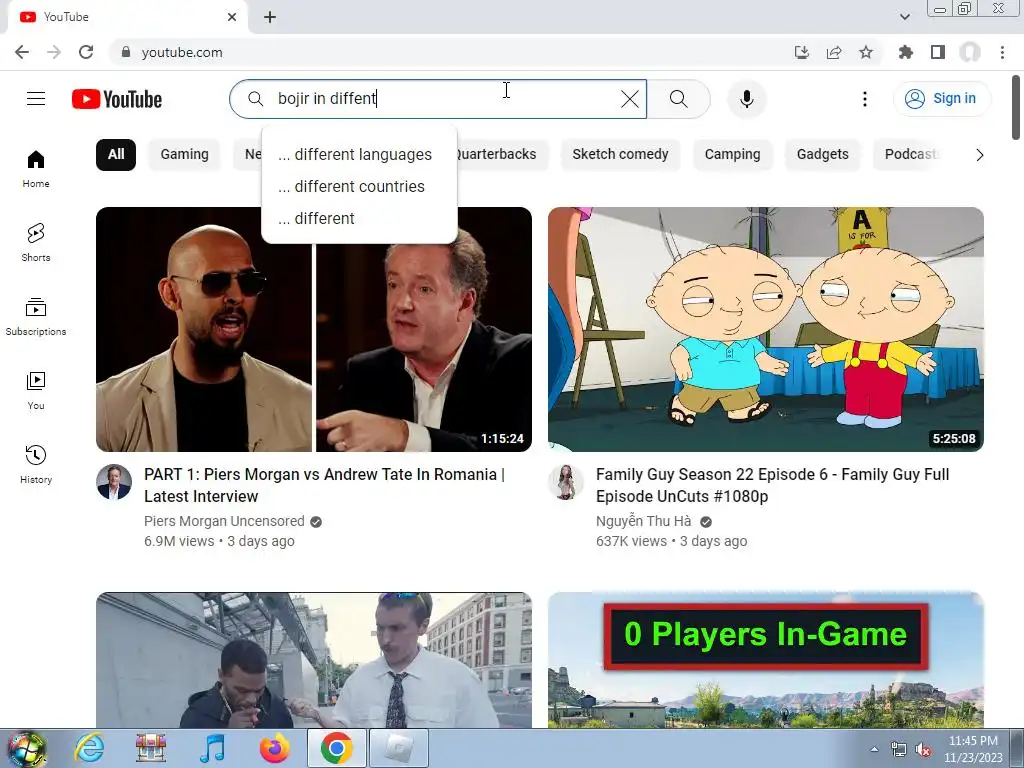Toggle the Chrome side panel icon
This screenshot has height=768, width=1024.
[x=938, y=52]
